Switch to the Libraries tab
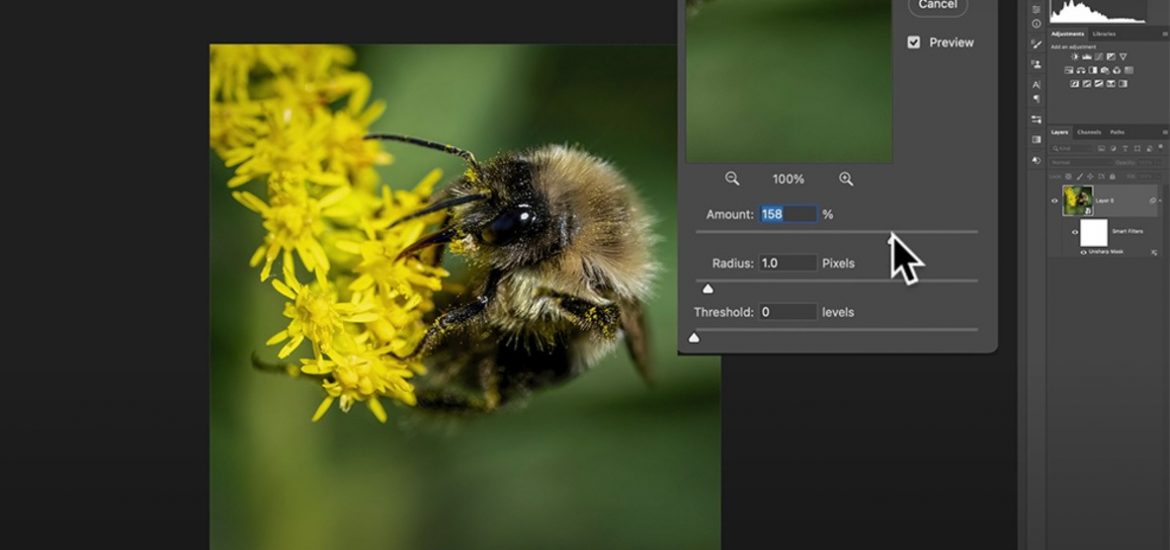 pyautogui.click(x=1104, y=34)
